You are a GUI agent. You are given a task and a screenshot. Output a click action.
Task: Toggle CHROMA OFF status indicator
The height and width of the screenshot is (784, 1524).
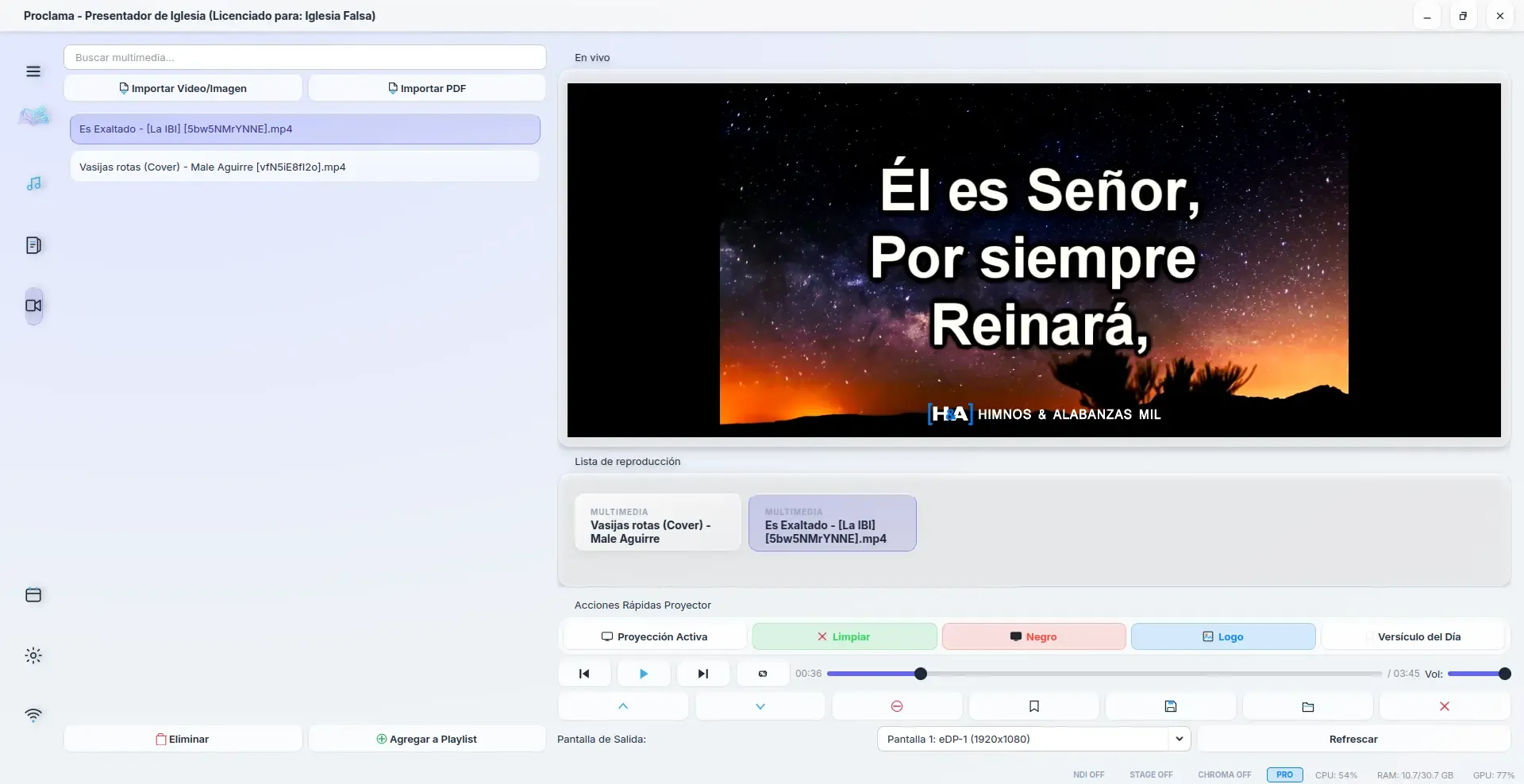(x=1224, y=774)
